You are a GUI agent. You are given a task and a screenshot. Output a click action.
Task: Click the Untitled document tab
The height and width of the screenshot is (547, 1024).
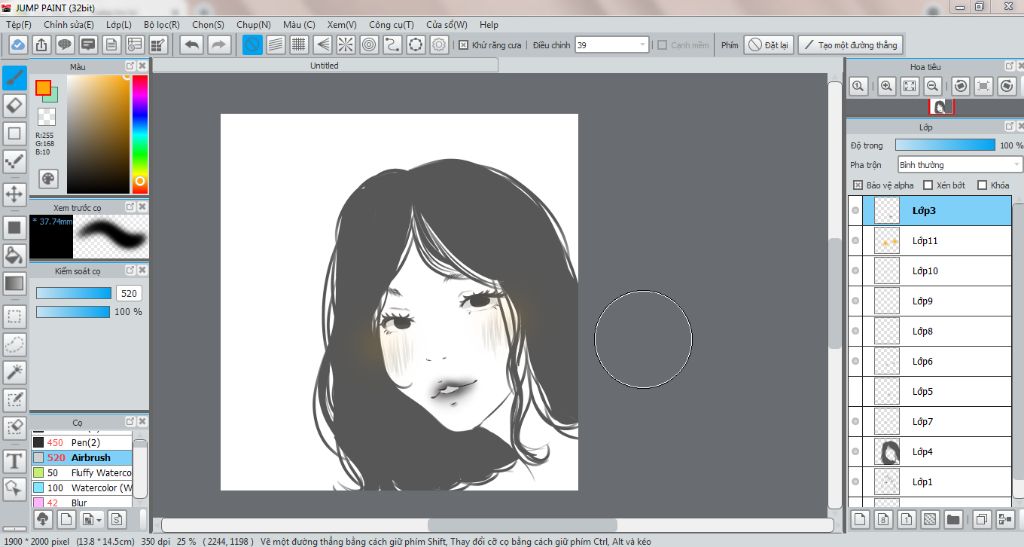coord(325,65)
